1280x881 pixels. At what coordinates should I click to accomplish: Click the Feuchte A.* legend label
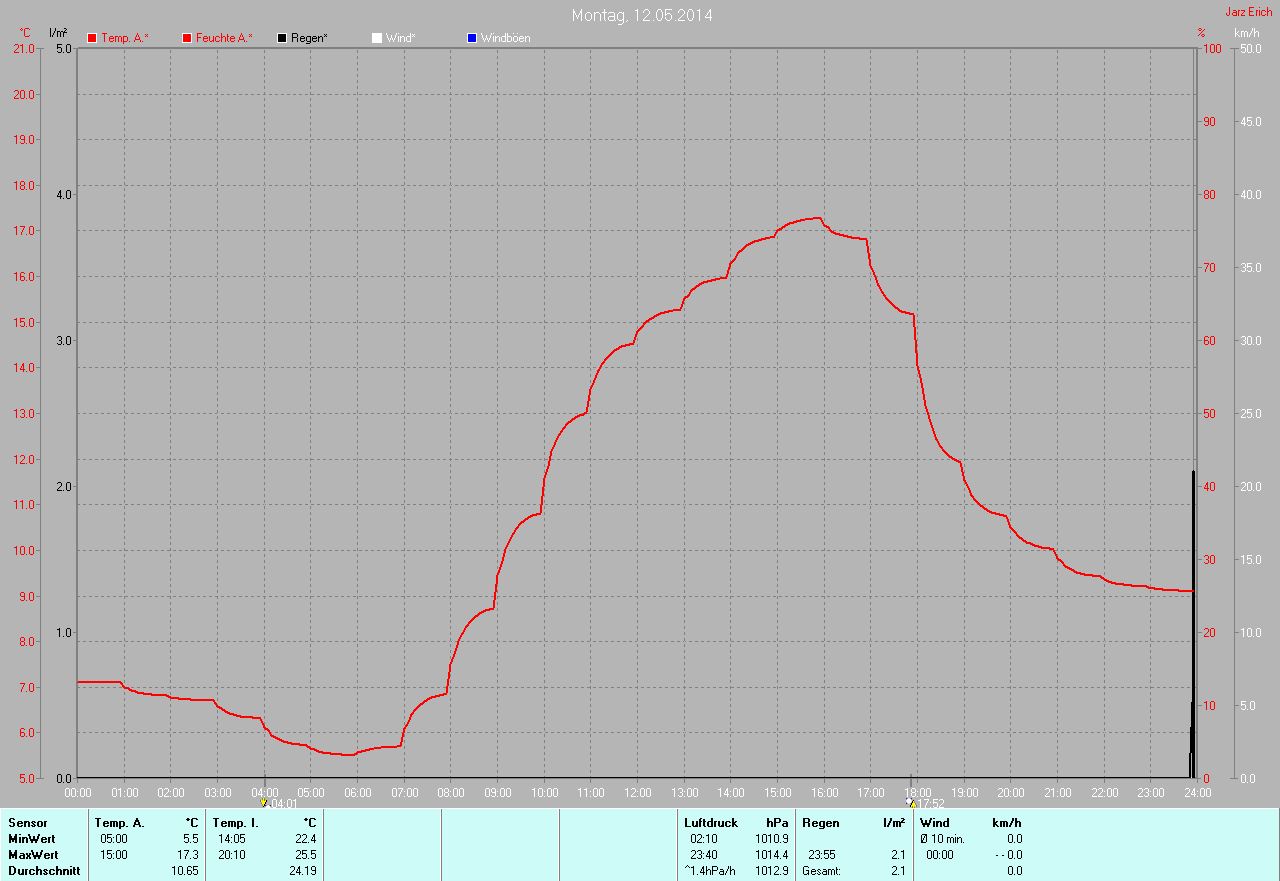pyautogui.click(x=224, y=38)
